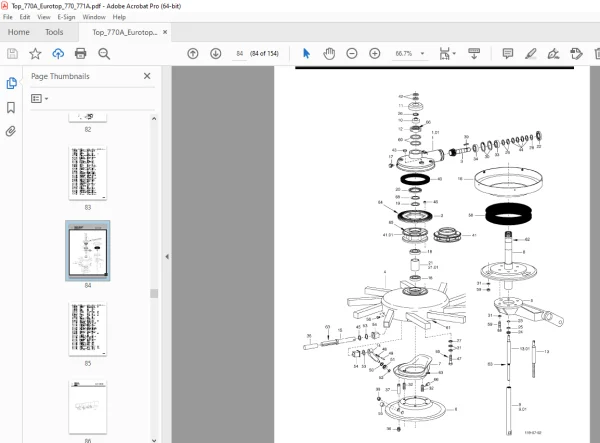
Task: Print the document using printer icon
Action: pyautogui.click(x=80, y=54)
